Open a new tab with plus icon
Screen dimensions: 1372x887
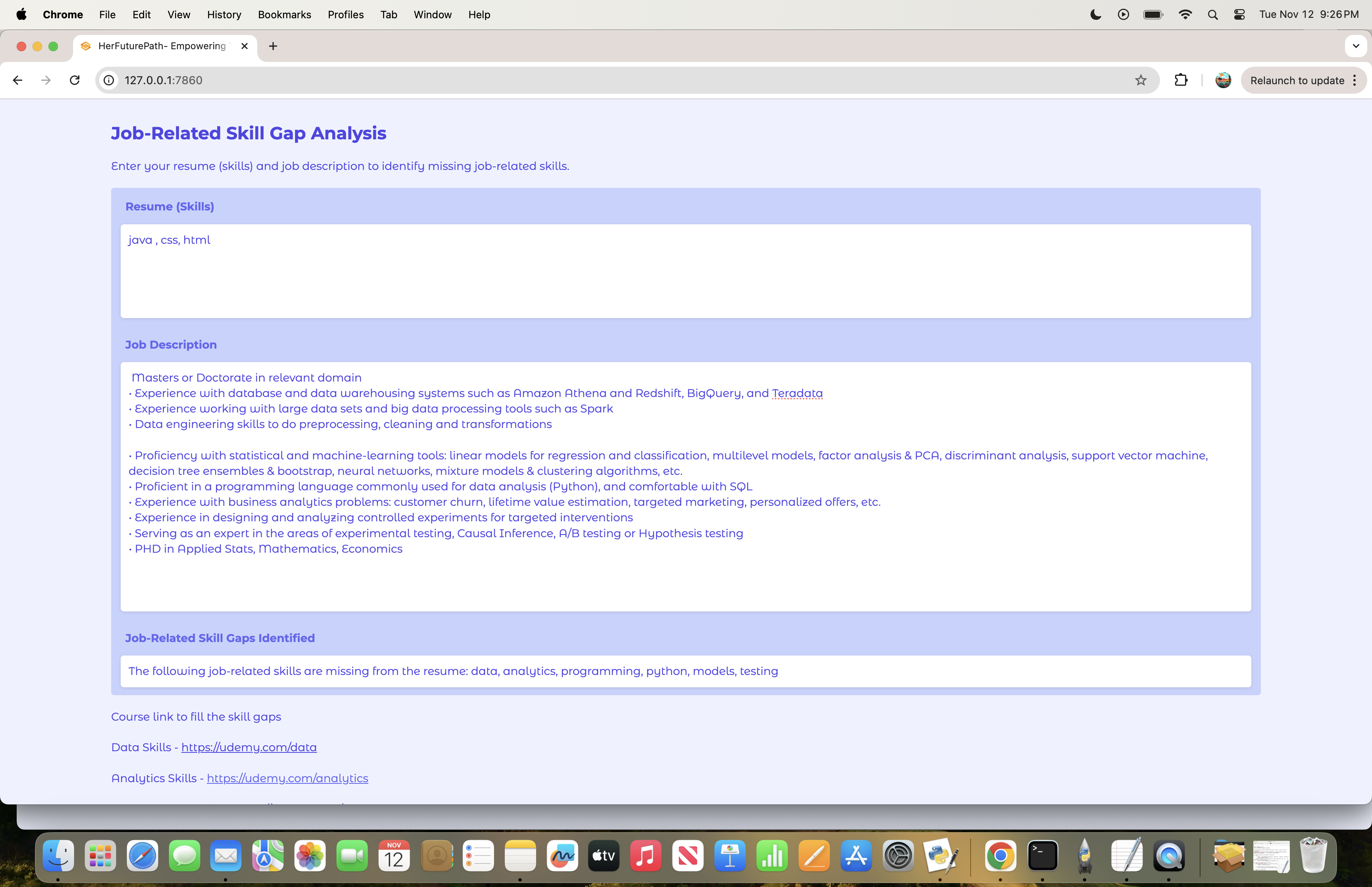click(273, 46)
